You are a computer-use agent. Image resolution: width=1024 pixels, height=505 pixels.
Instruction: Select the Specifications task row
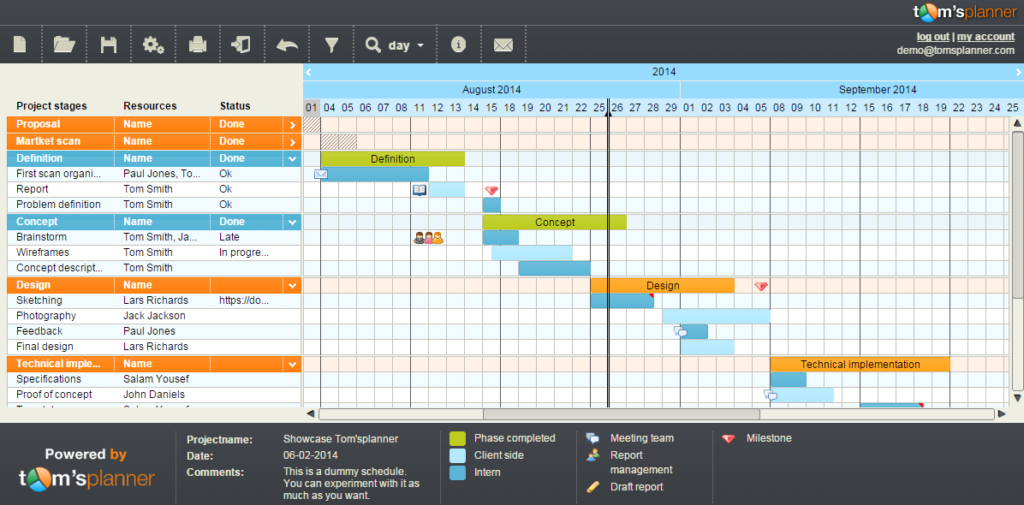[x=154, y=379]
